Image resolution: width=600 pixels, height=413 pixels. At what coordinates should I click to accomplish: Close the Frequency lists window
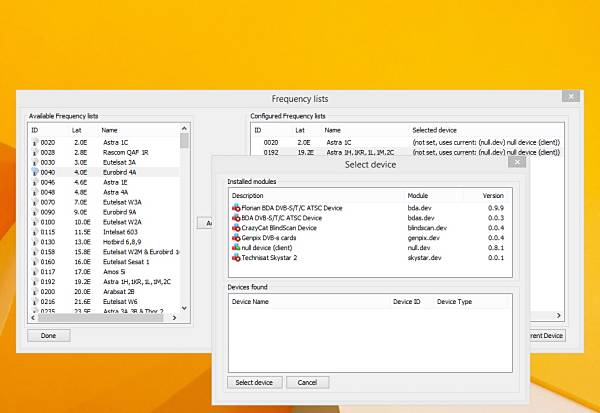click(x=571, y=96)
